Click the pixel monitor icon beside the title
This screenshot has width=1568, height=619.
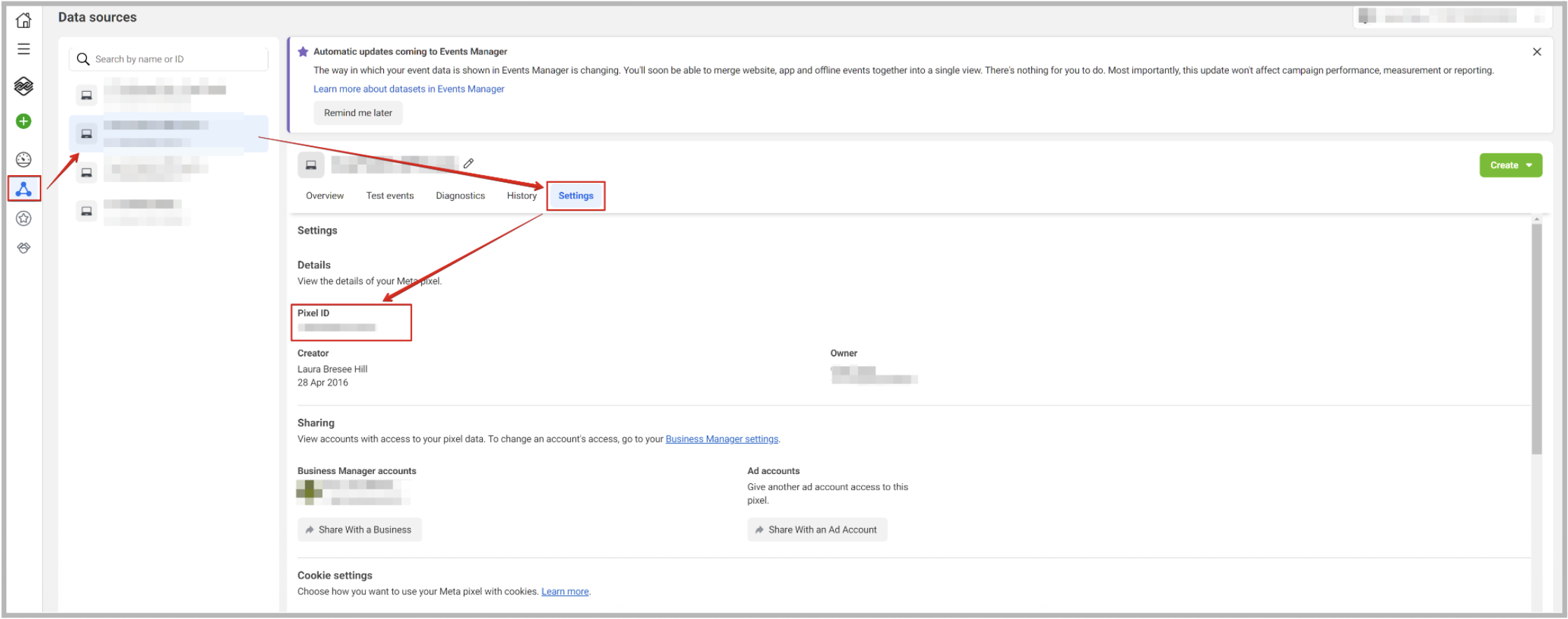pos(311,165)
